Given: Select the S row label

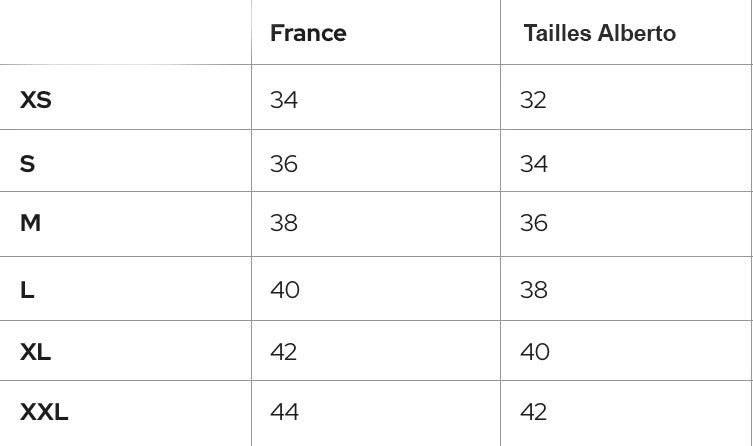Looking at the screenshot, I should (27, 163).
